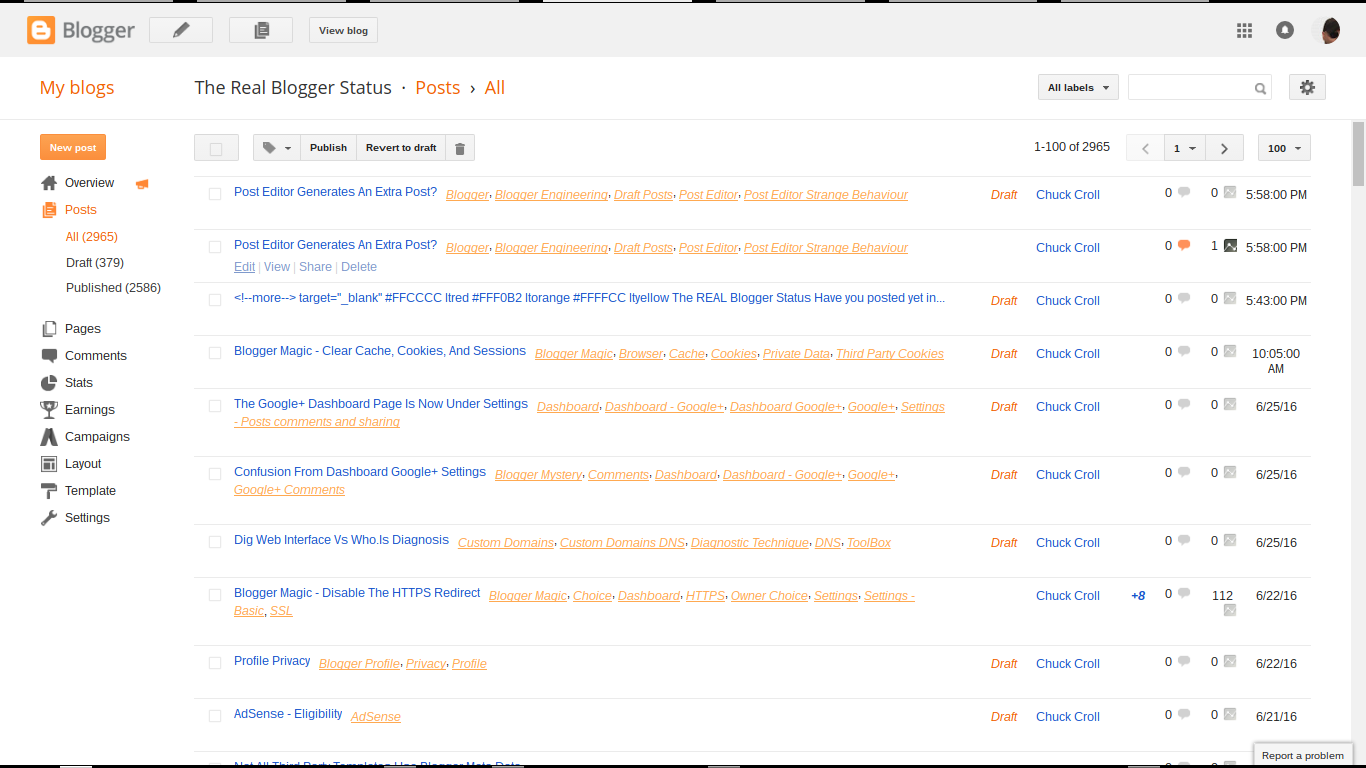Click the Layout icon in sidebar

pos(49,464)
